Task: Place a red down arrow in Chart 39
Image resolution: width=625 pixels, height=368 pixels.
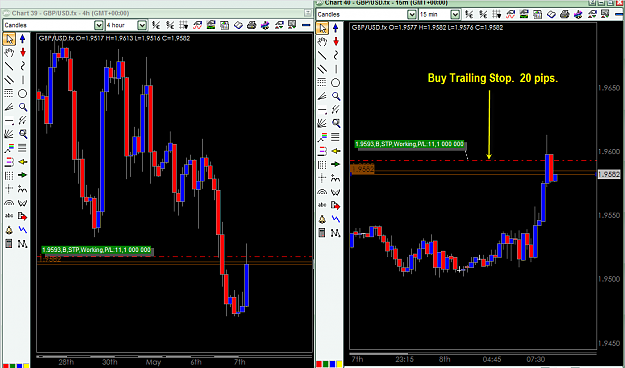Action: [22, 52]
